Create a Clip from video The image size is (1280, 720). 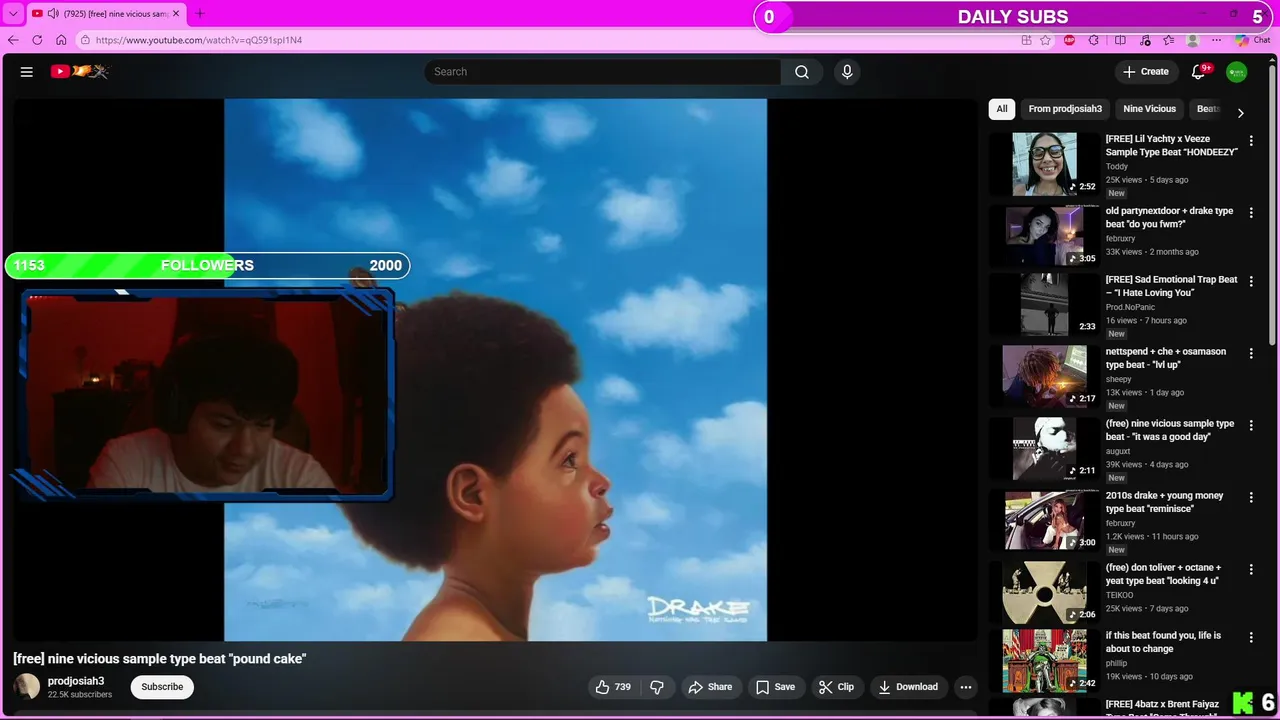[x=836, y=687]
